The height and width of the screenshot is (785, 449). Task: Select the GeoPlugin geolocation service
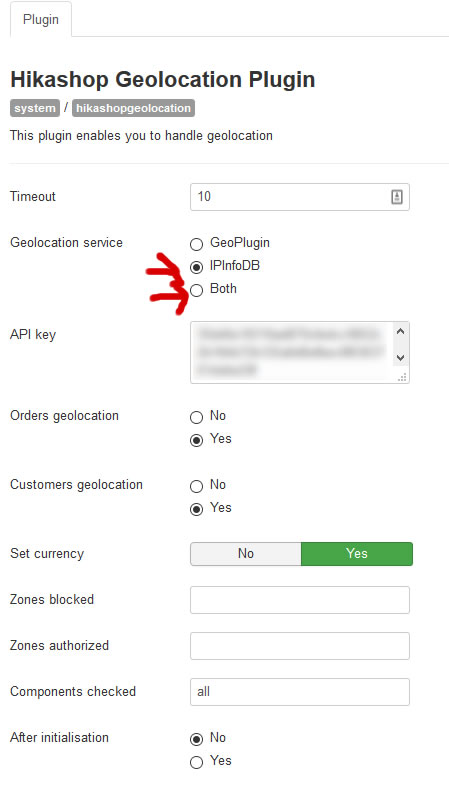coord(196,244)
